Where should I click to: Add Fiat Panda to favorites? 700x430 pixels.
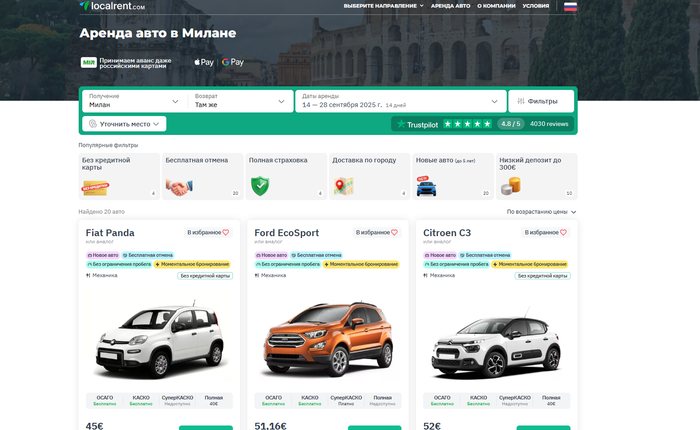(x=208, y=232)
